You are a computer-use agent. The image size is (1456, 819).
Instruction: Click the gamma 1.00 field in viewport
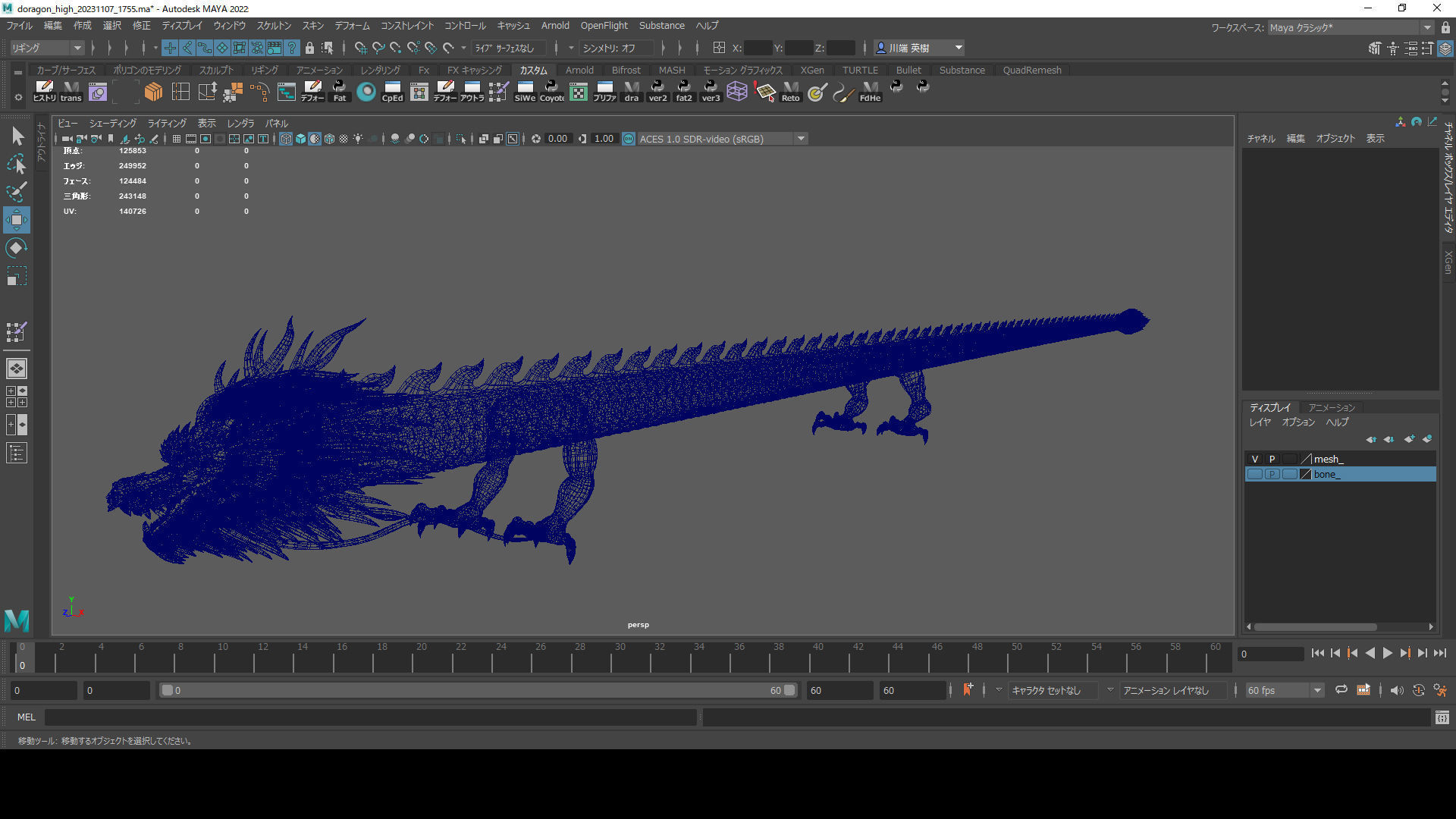click(x=604, y=139)
